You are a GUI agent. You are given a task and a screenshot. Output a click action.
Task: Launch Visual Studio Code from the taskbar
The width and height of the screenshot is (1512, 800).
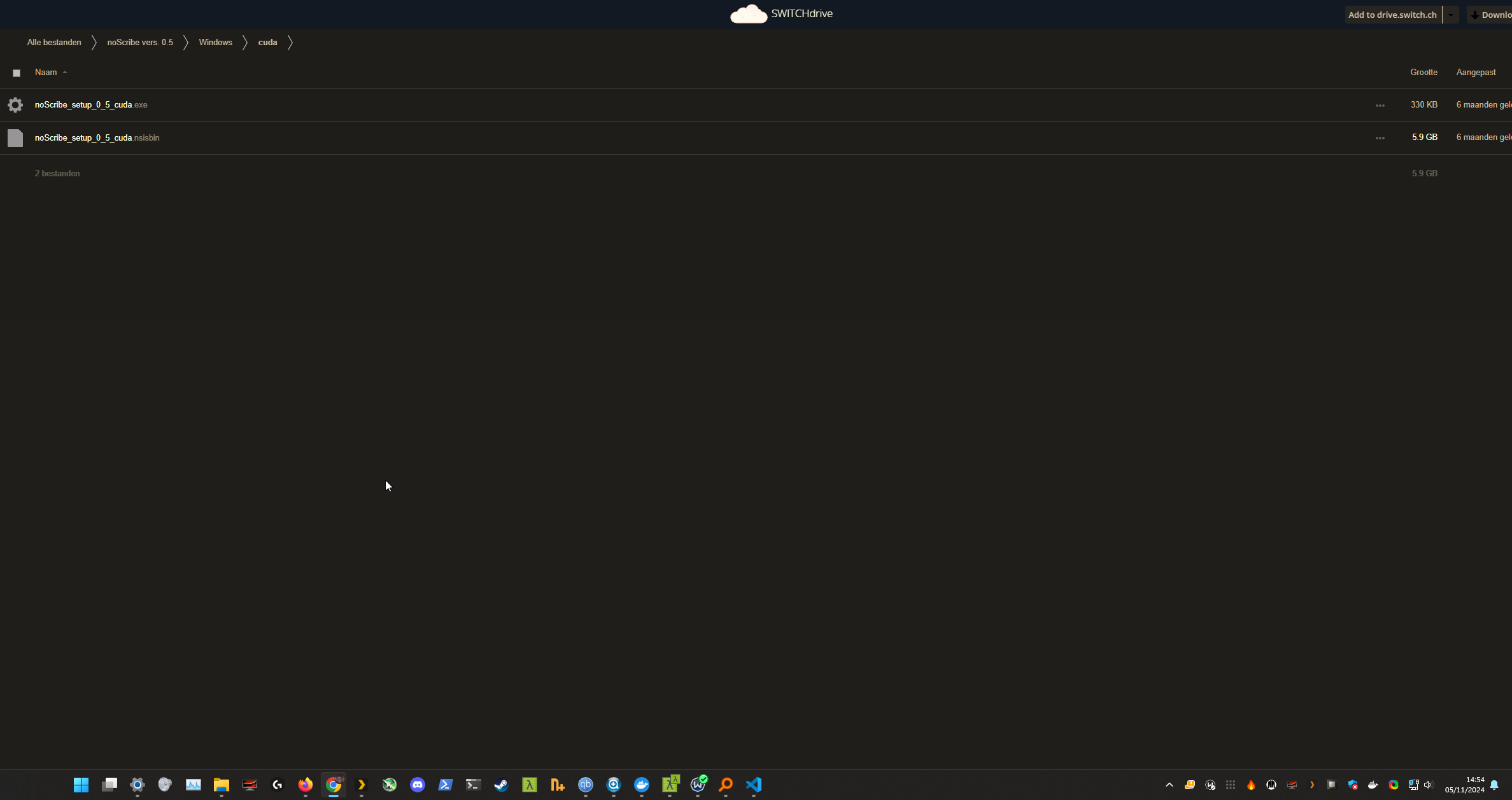tap(753, 785)
